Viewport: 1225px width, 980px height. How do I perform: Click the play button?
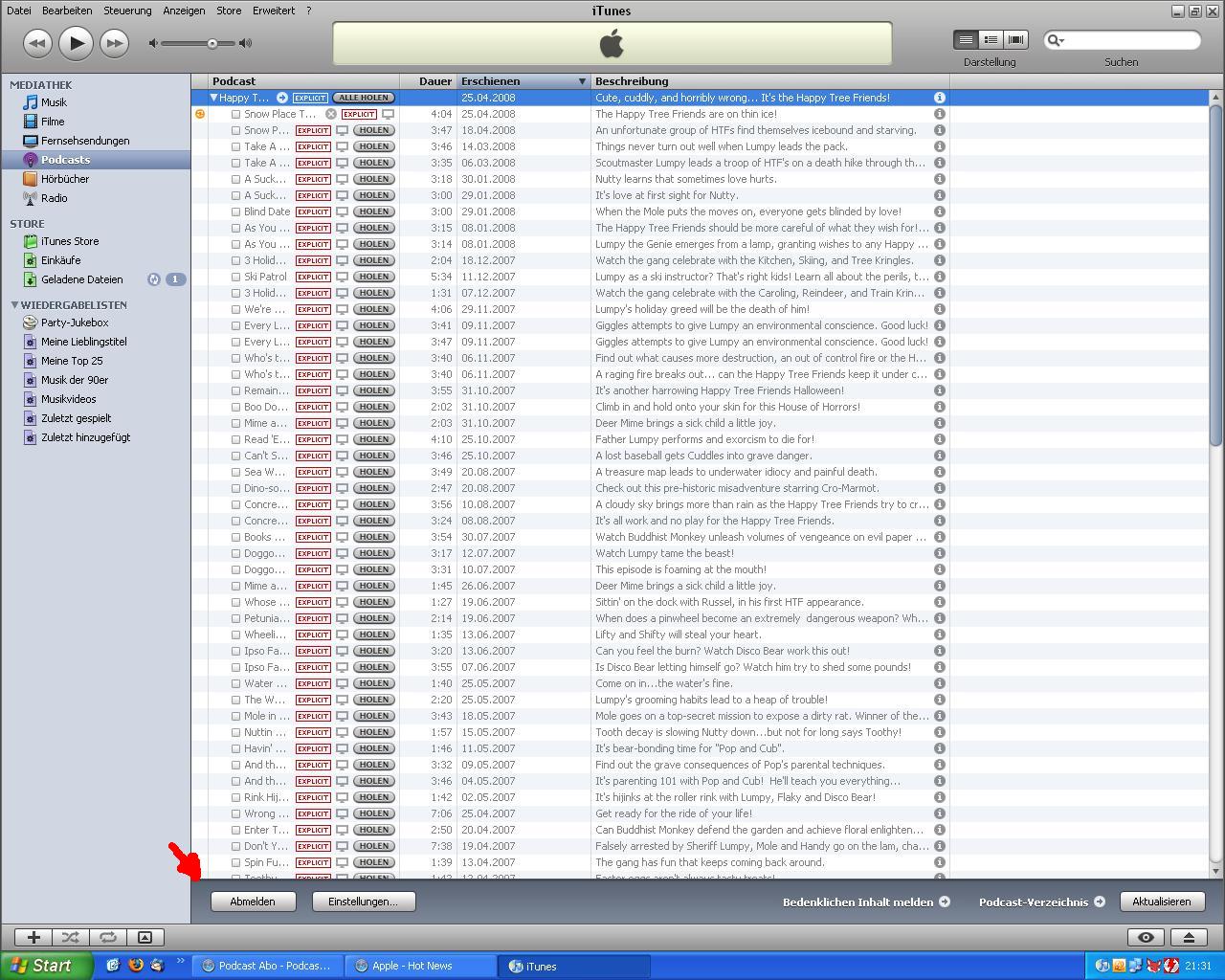point(76,43)
